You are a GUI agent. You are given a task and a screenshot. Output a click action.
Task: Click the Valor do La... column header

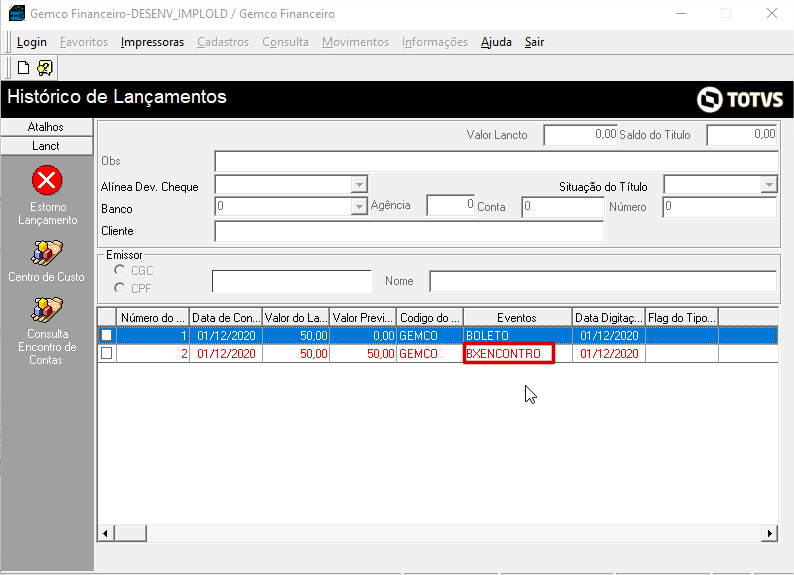coord(296,317)
